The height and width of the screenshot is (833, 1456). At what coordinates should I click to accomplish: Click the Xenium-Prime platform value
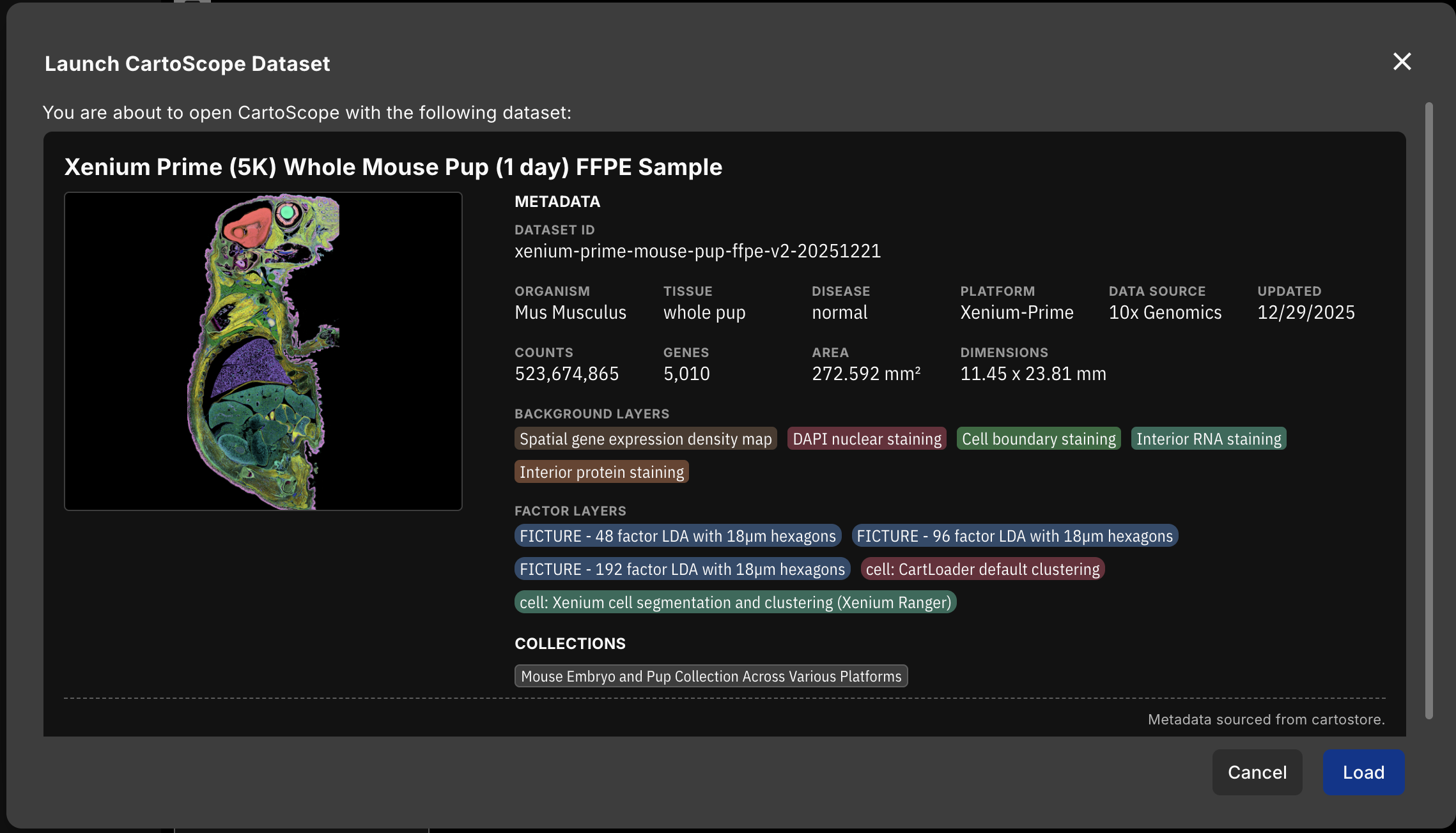(1016, 312)
